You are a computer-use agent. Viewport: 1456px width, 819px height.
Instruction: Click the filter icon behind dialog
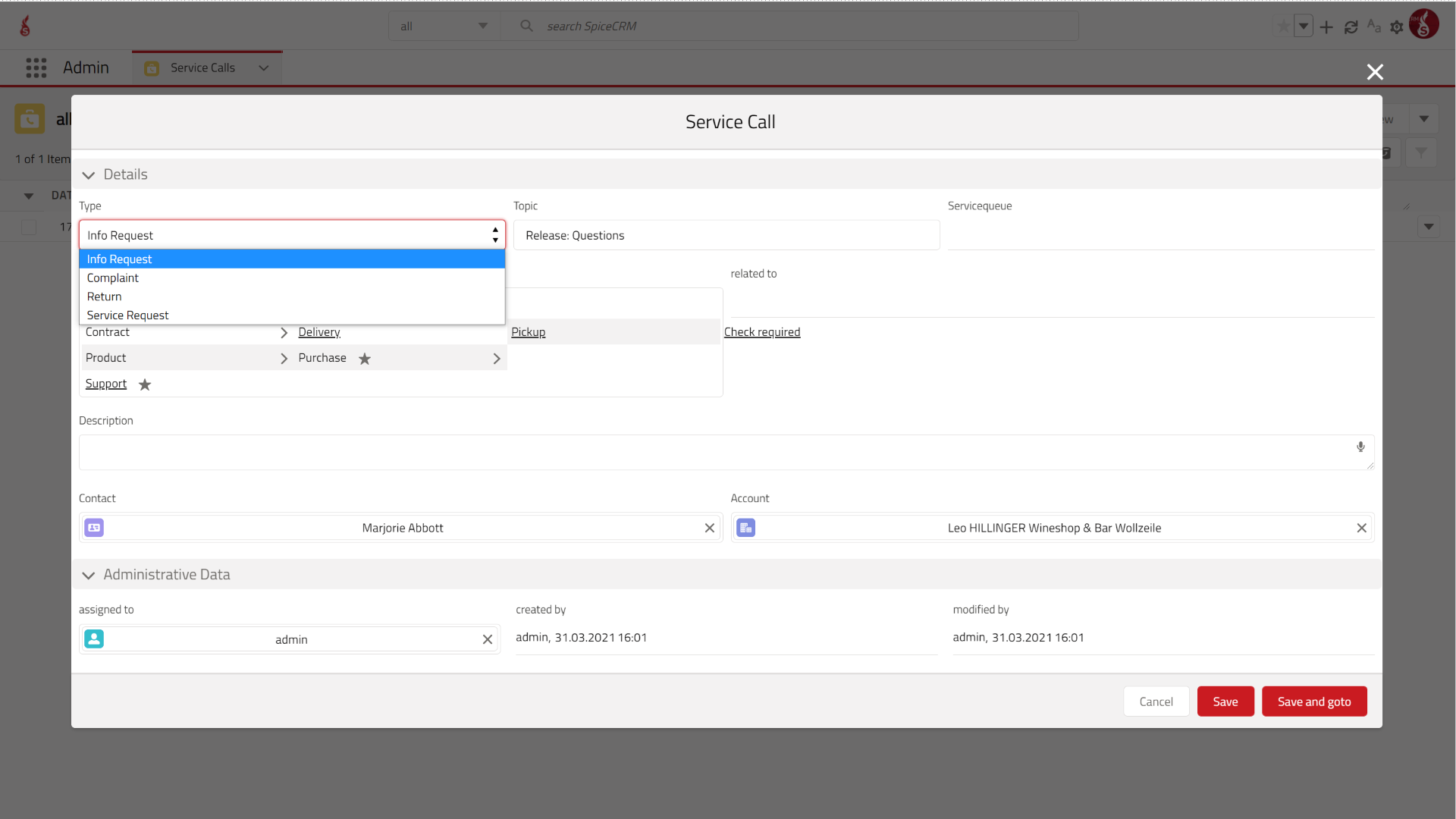point(1421,152)
